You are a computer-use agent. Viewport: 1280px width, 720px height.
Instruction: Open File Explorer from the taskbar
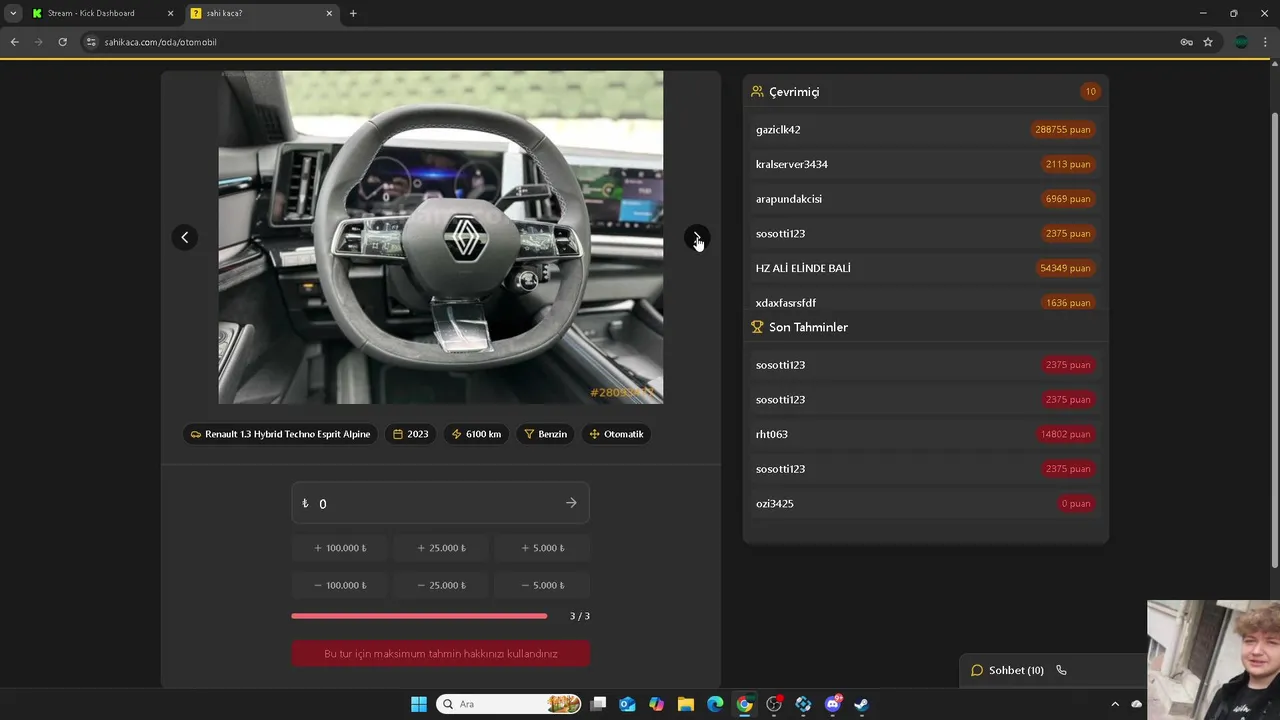pos(686,704)
